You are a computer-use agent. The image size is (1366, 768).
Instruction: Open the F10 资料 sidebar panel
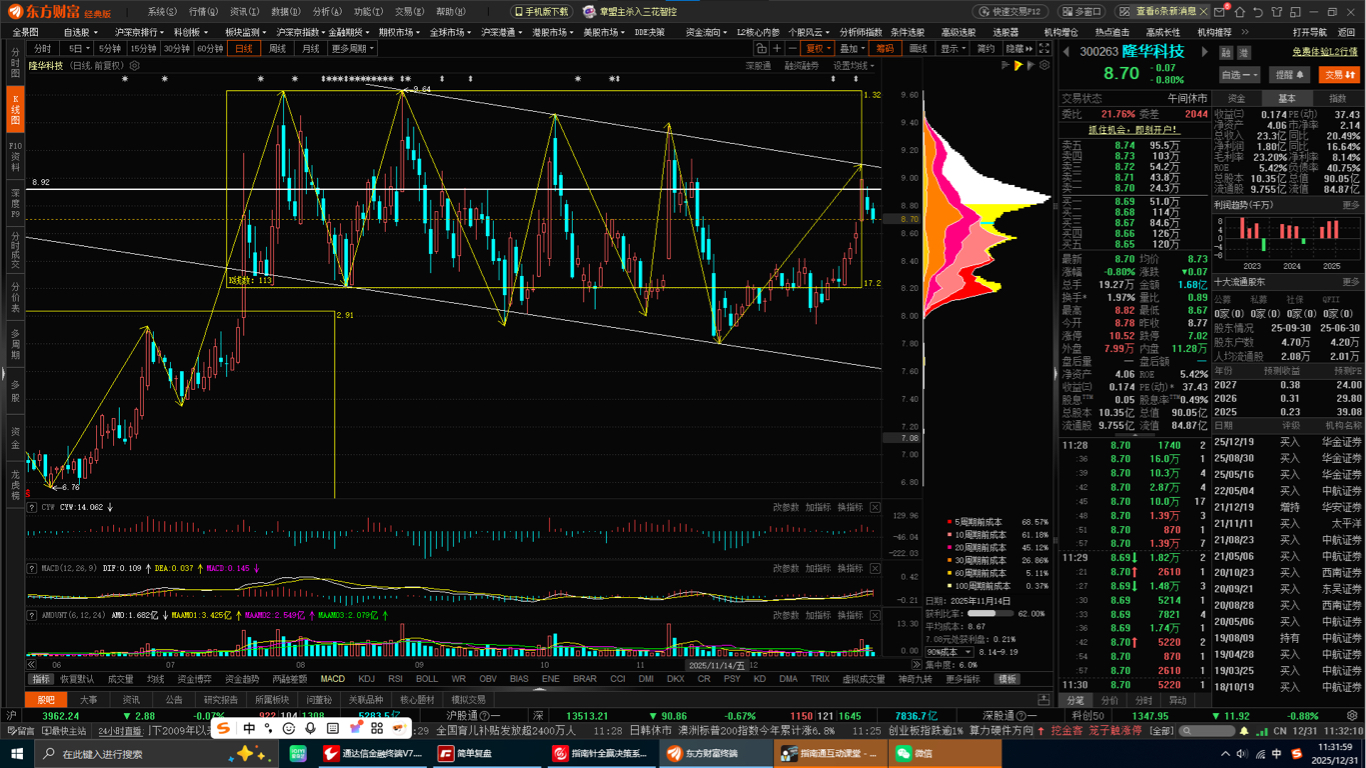[14, 157]
